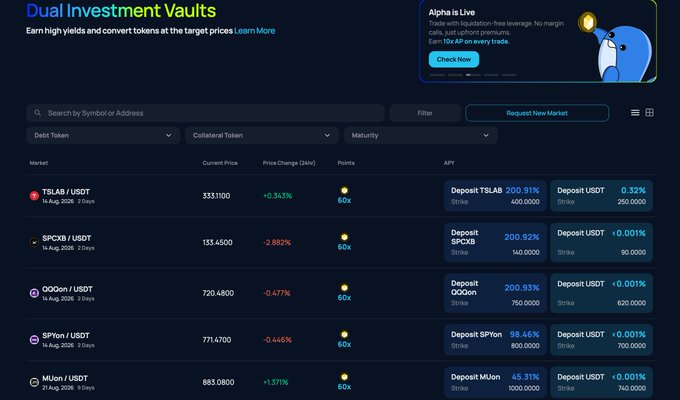Select Deposit USDT card with strike 700.0000
The width and height of the screenshot is (680, 400).
tap(602, 340)
